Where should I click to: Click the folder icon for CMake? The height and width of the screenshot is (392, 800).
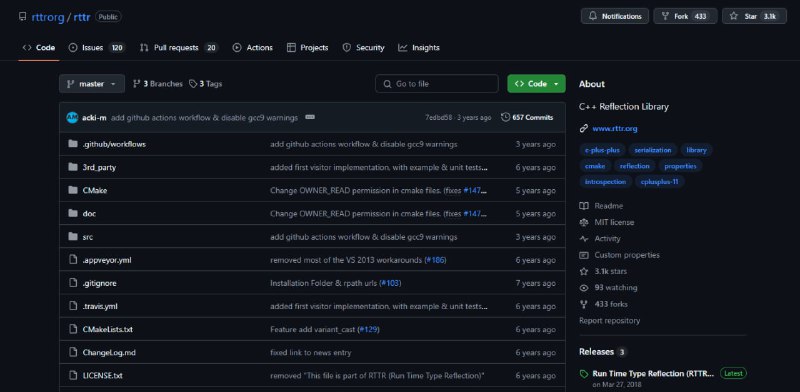[73, 190]
